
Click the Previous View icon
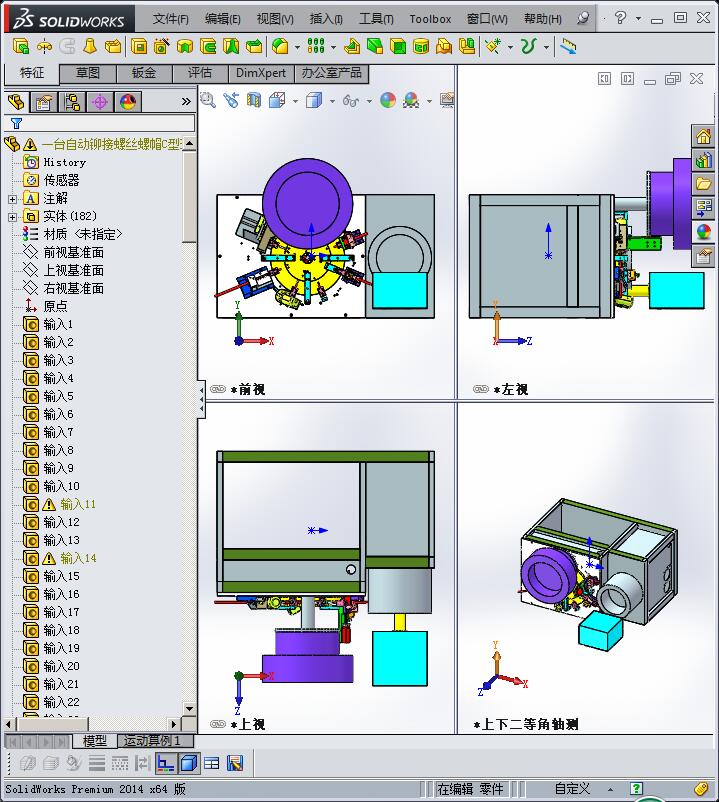click(x=231, y=100)
